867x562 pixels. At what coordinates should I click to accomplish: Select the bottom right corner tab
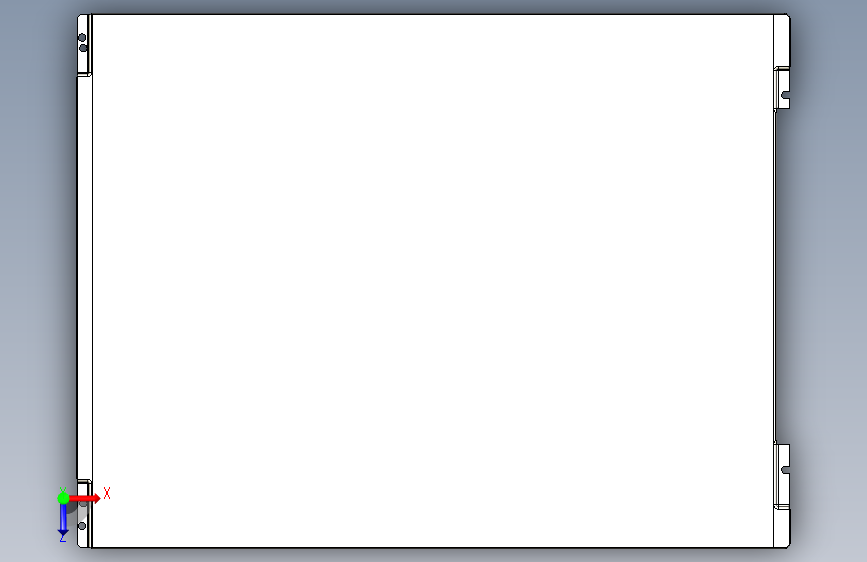[781, 528]
